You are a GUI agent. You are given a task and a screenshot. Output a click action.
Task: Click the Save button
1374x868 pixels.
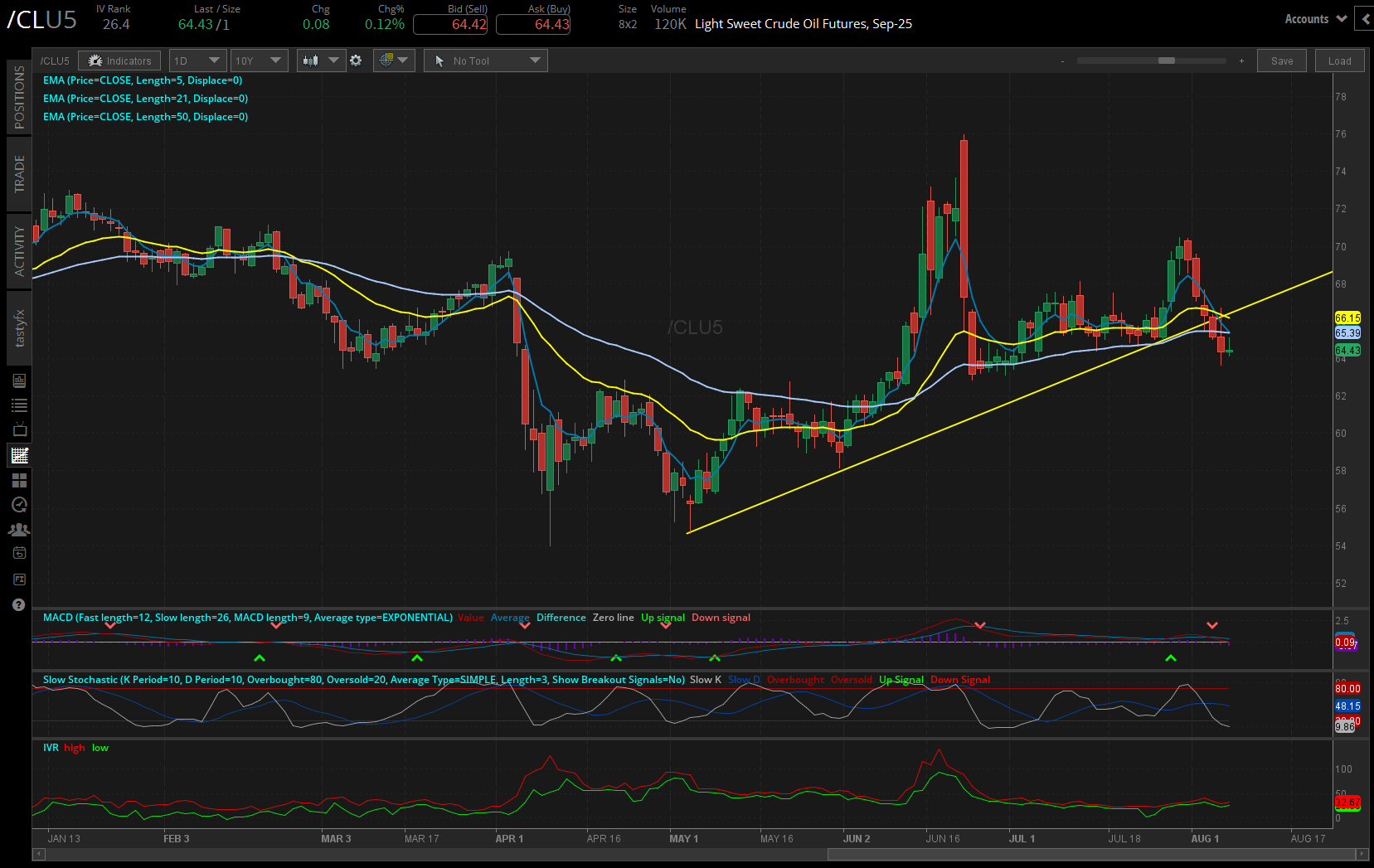(1281, 60)
